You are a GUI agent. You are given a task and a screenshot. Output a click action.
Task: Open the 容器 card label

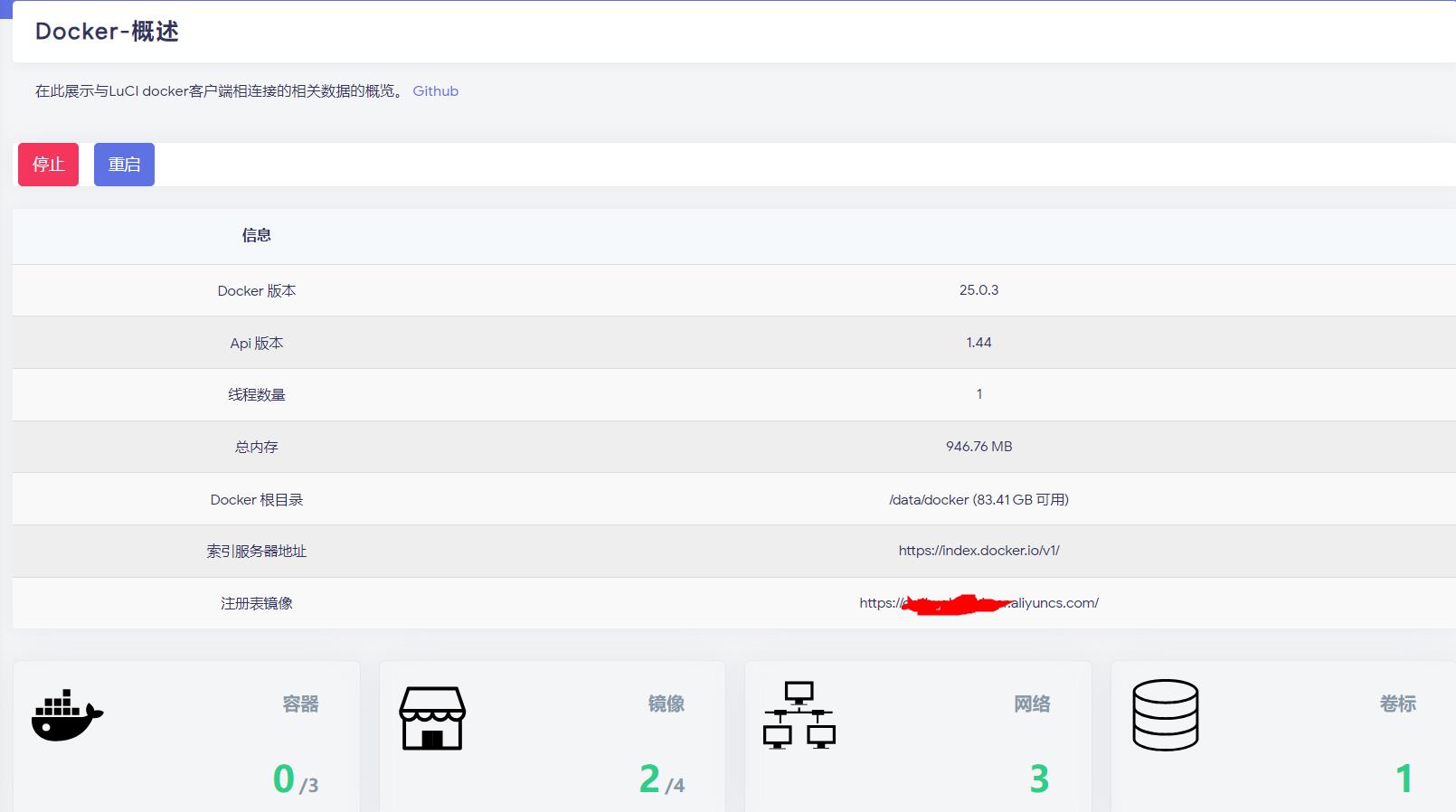pyautogui.click(x=300, y=703)
